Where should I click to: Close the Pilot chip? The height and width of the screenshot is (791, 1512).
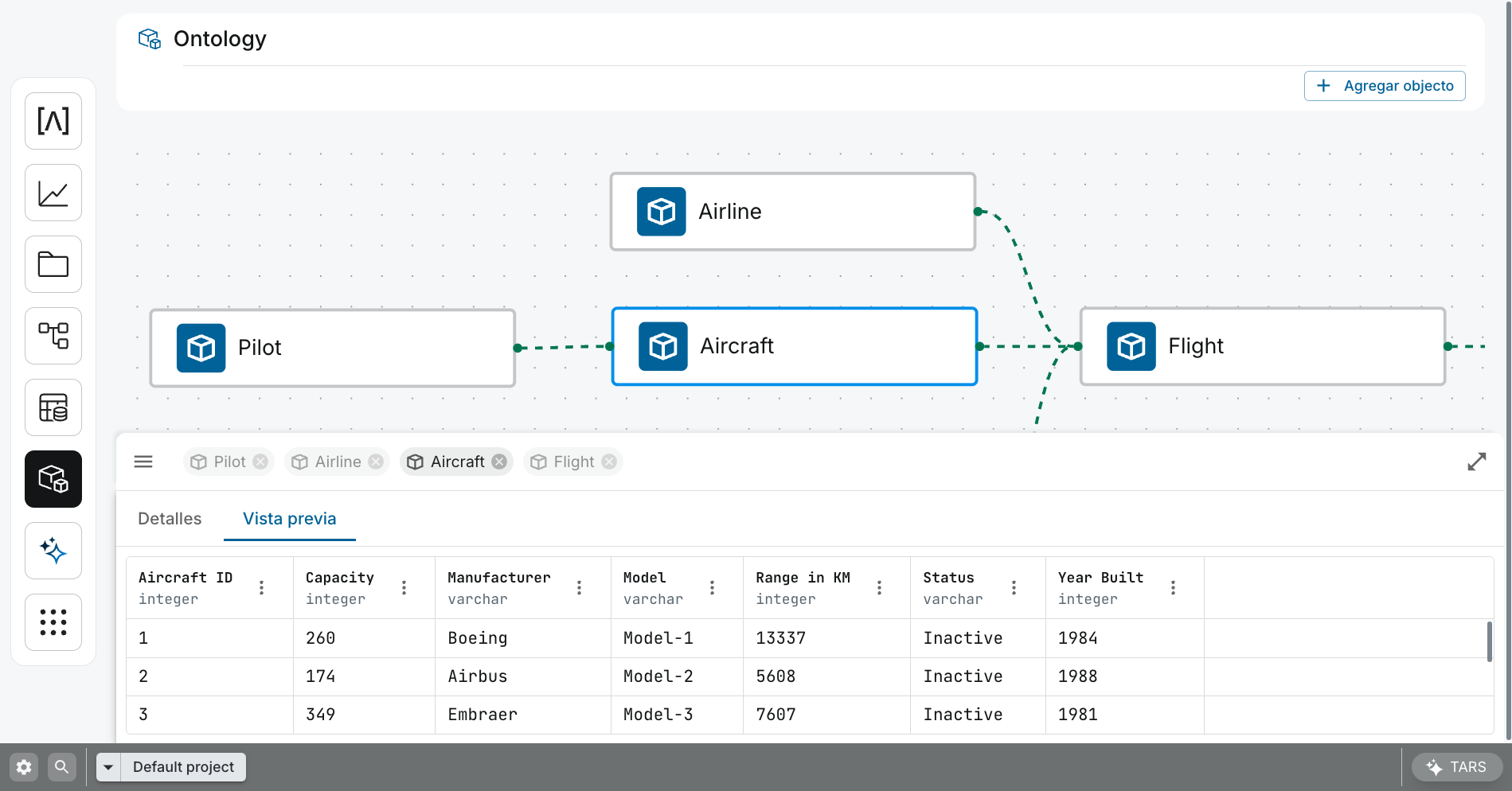pyautogui.click(x=260, y=462)
